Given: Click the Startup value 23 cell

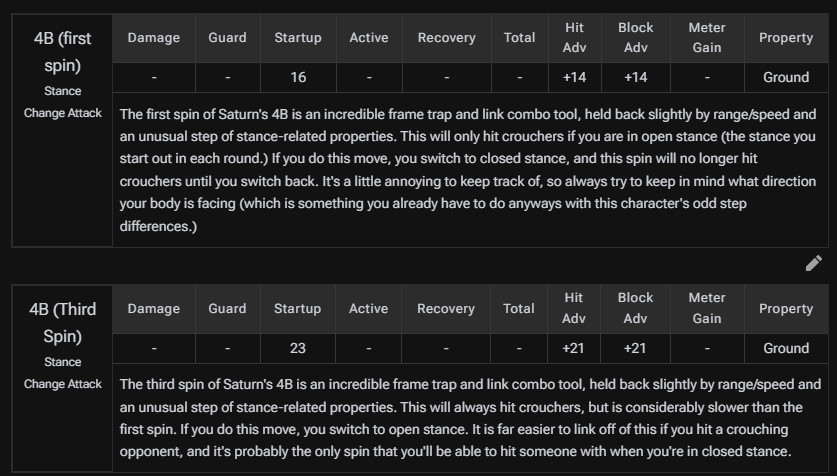Looking at the screenshot, I should point(297,348).
